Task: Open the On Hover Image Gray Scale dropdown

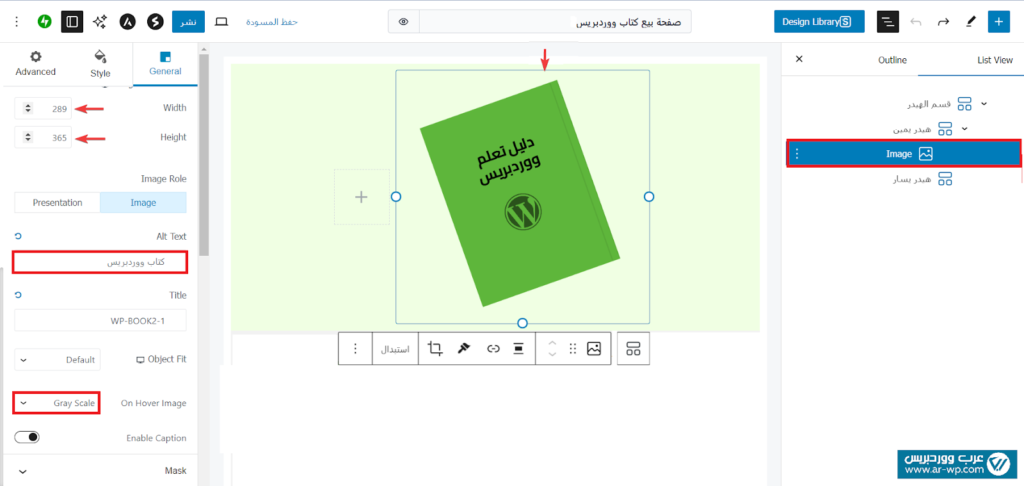Action: coord(56,403)
